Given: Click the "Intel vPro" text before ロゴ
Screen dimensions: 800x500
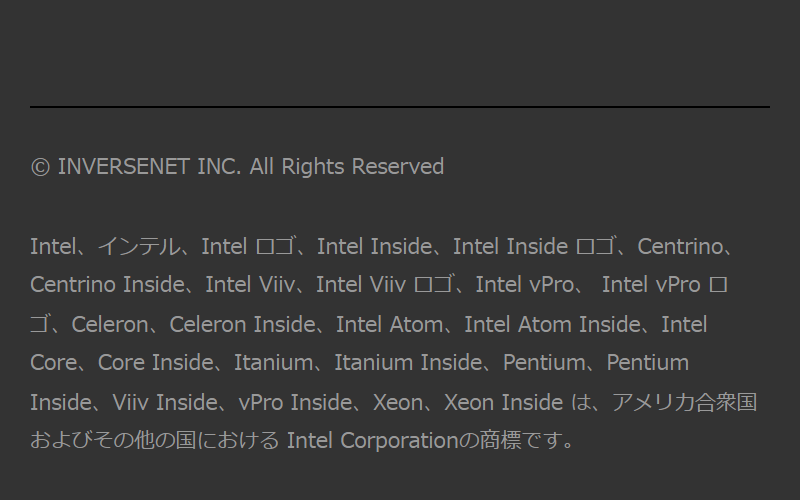Looking at the screenshot, I should pos(651,285).
